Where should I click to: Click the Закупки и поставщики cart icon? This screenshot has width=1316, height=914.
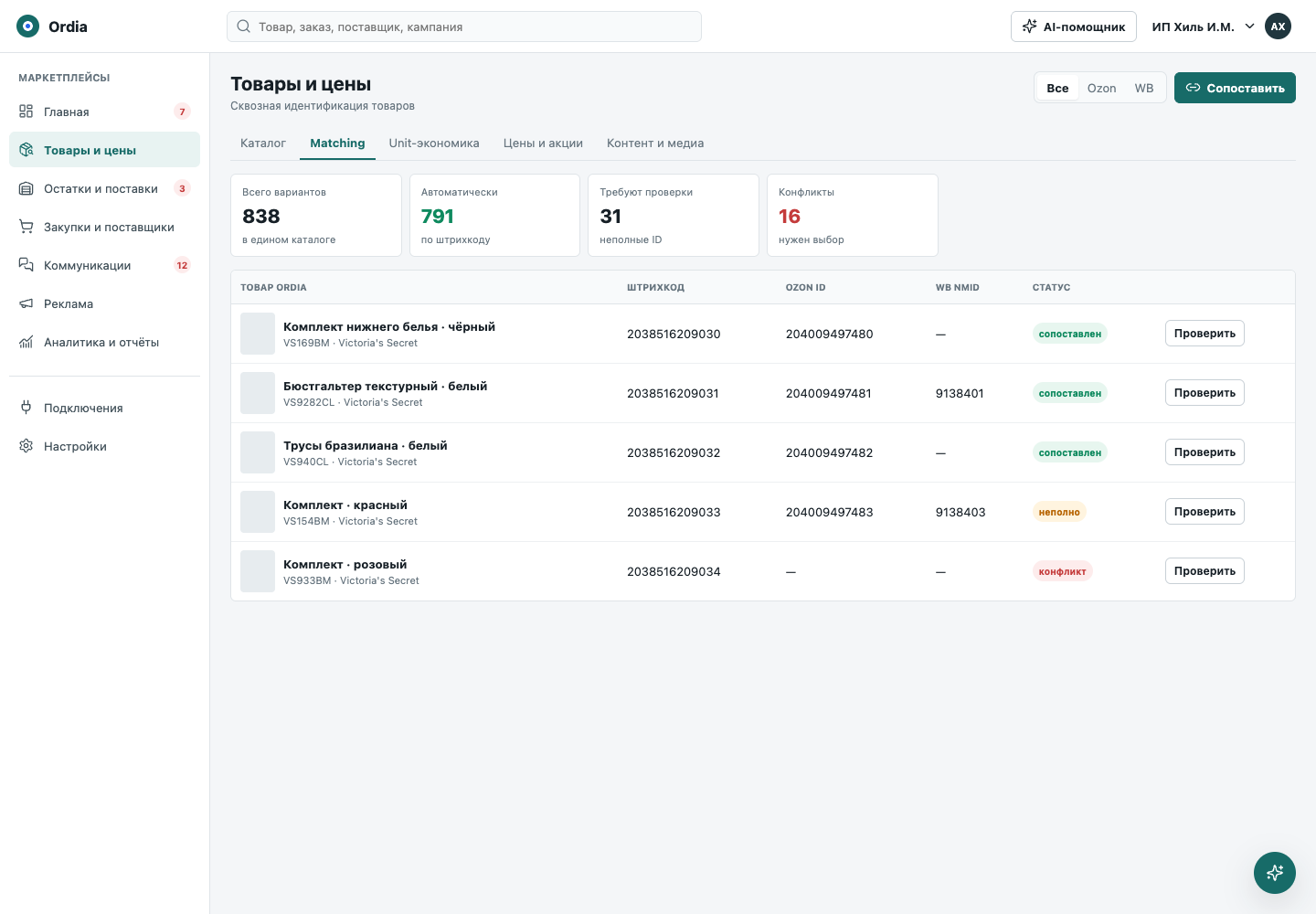(x=27, y=227)
